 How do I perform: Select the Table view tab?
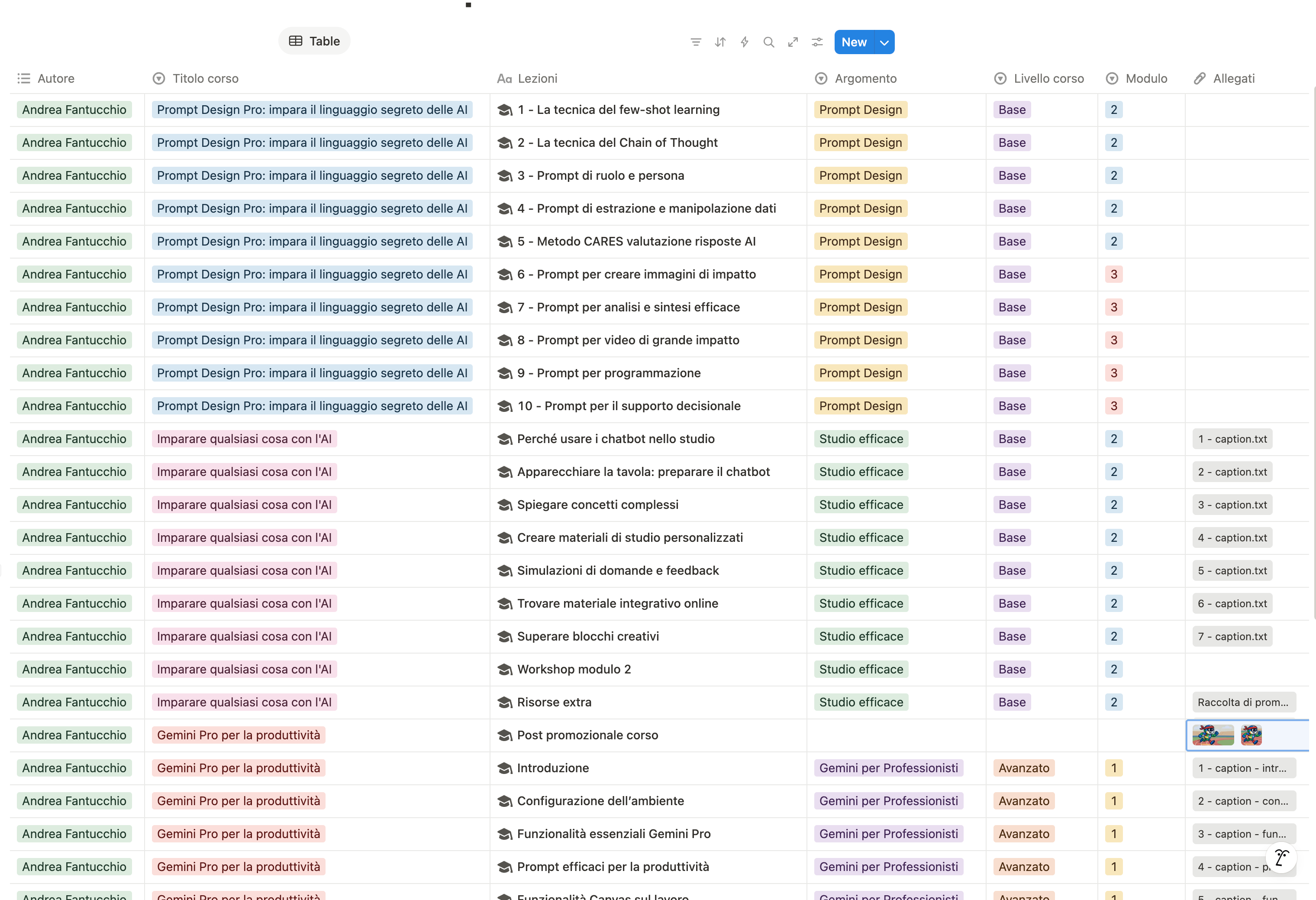click(314, 41)
